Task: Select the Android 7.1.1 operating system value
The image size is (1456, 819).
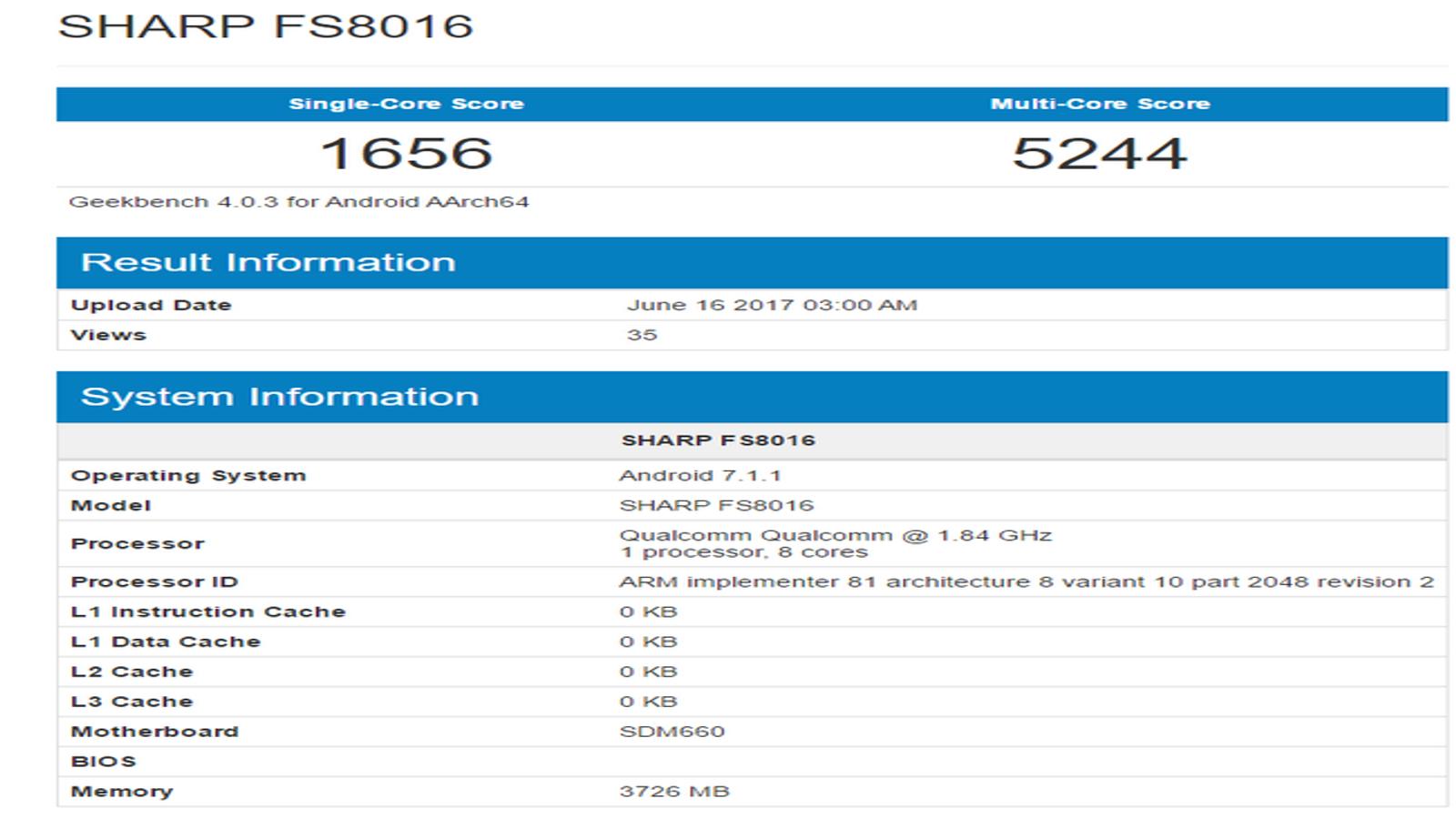Action: [700, 475]
